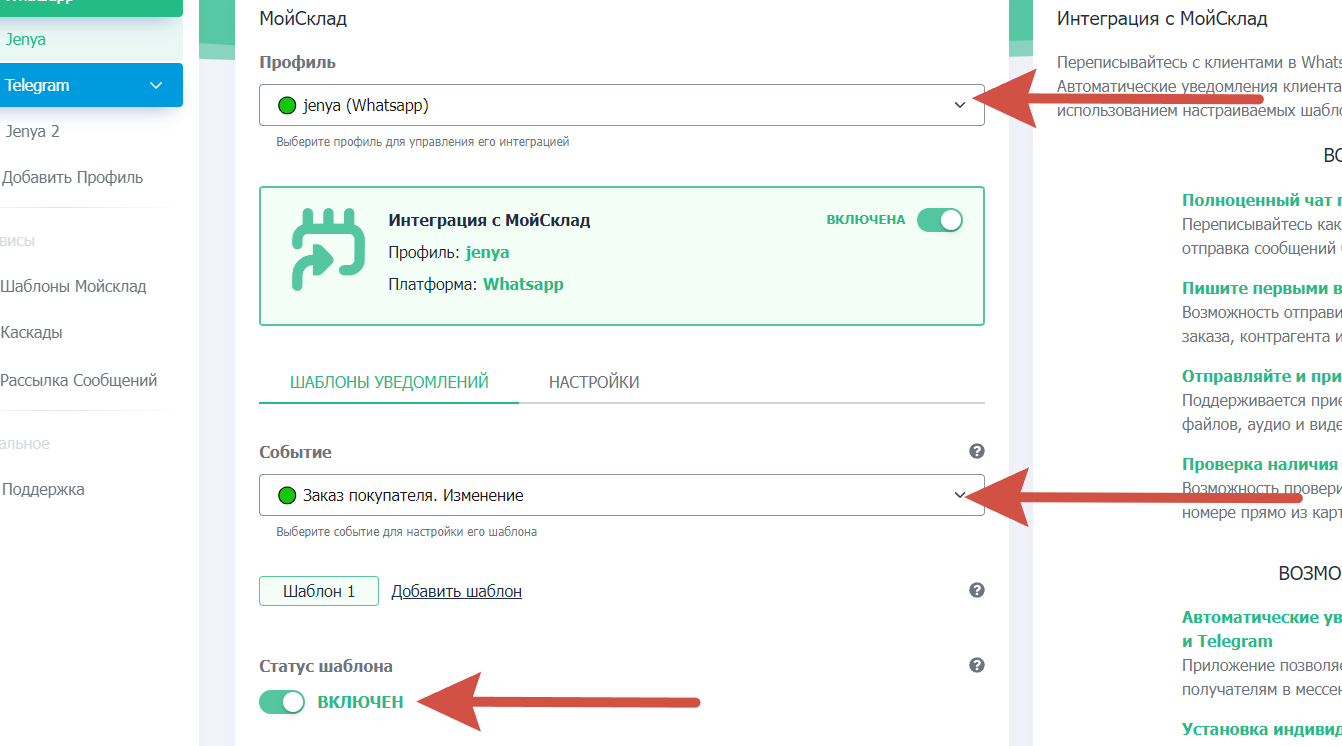Click Добавить Профиль in sidebar
The image size is (1342, 746).
[73, 177]
